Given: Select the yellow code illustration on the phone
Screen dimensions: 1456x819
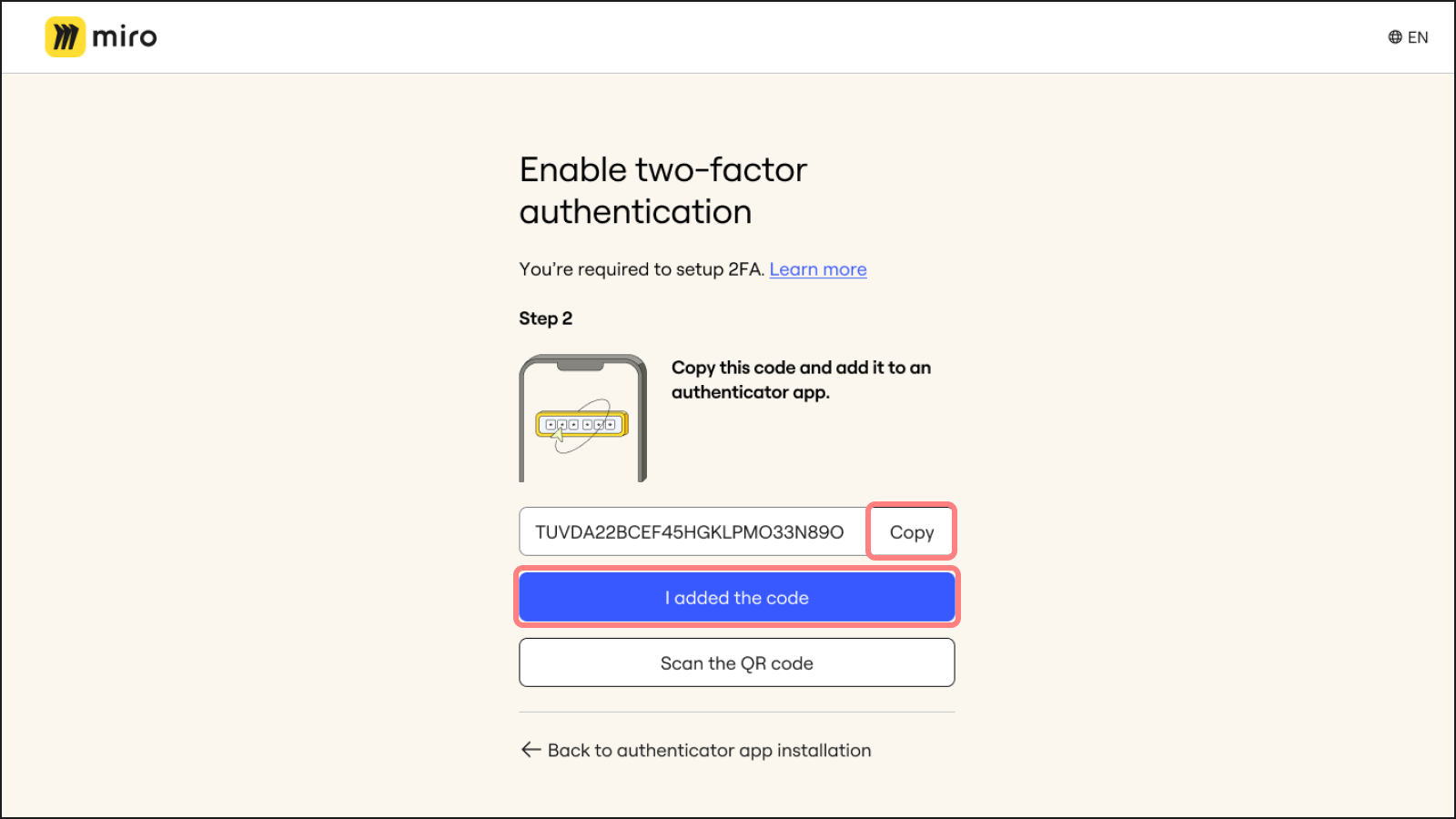Looking at the screenshot, I should pyautogui.click(x=582, y=422).
